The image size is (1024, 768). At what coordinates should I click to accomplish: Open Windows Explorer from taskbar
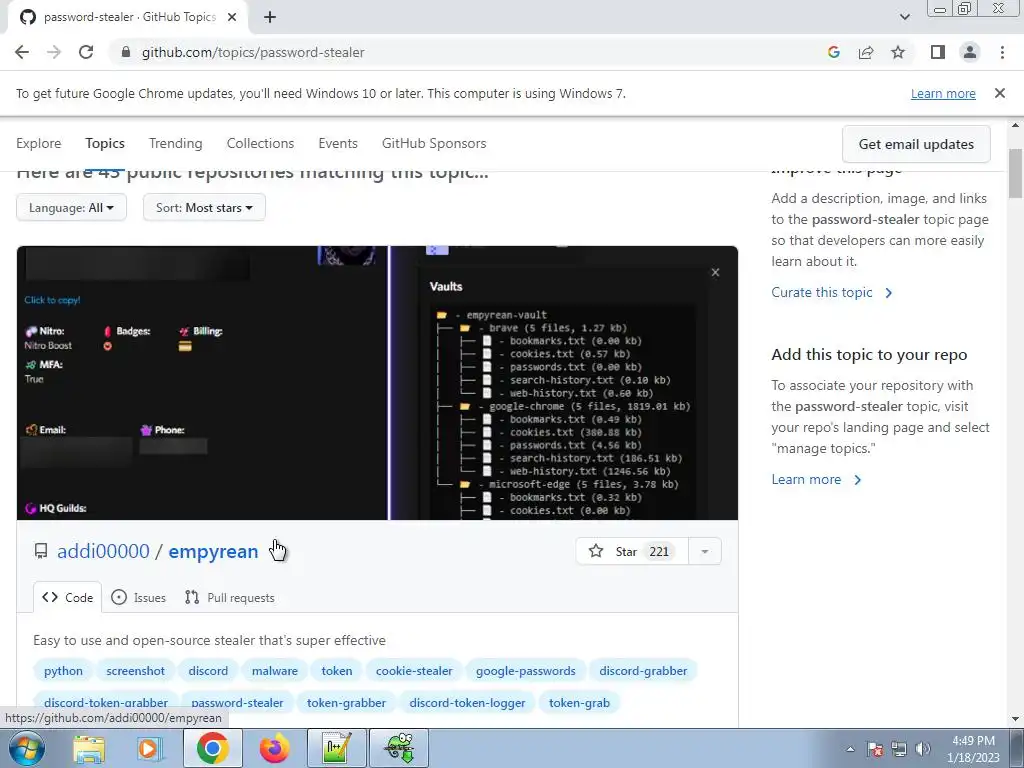pyautogui.click(x=88, y=748)
